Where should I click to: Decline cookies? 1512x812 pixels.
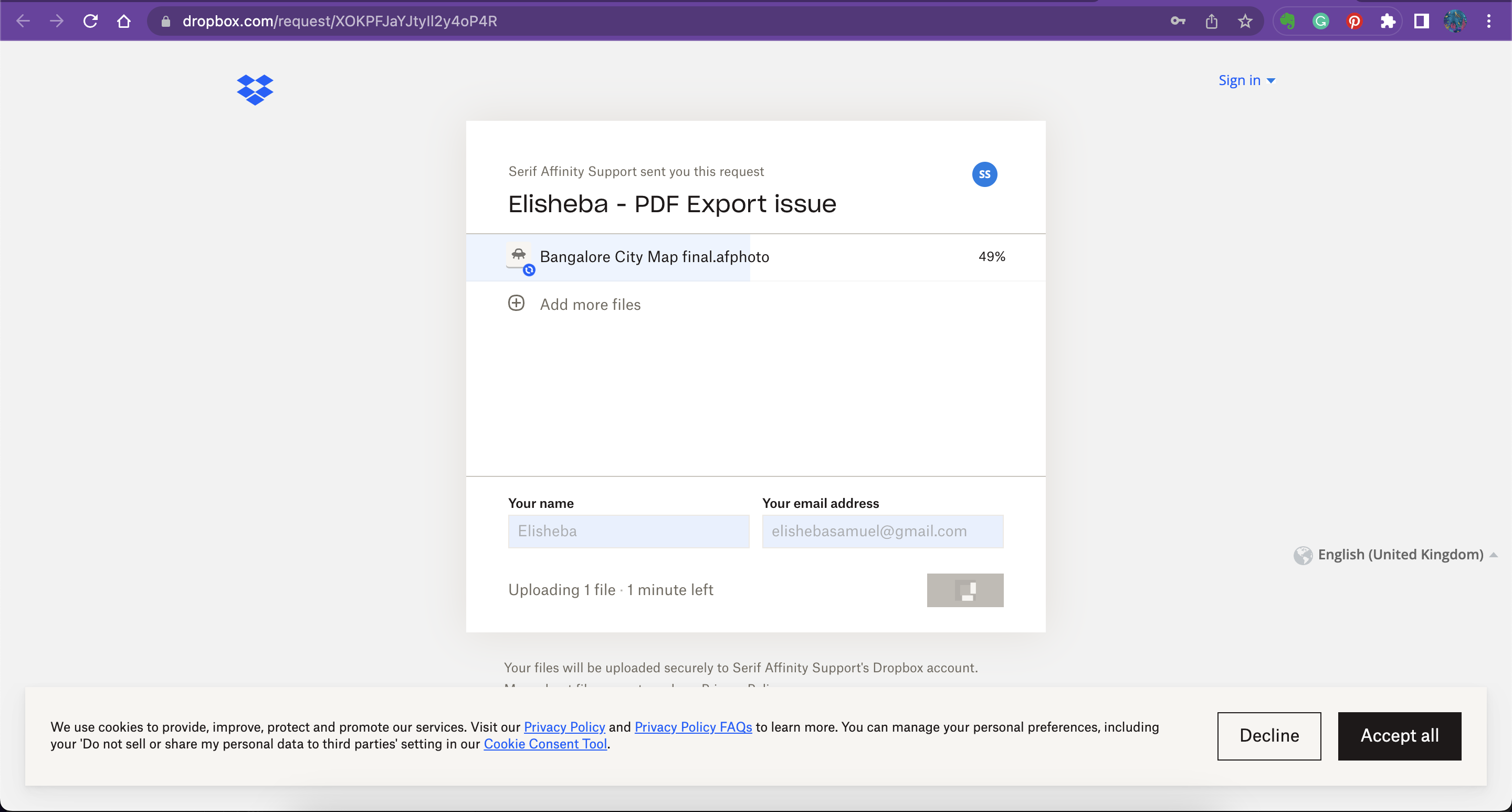click(1268, 736)
